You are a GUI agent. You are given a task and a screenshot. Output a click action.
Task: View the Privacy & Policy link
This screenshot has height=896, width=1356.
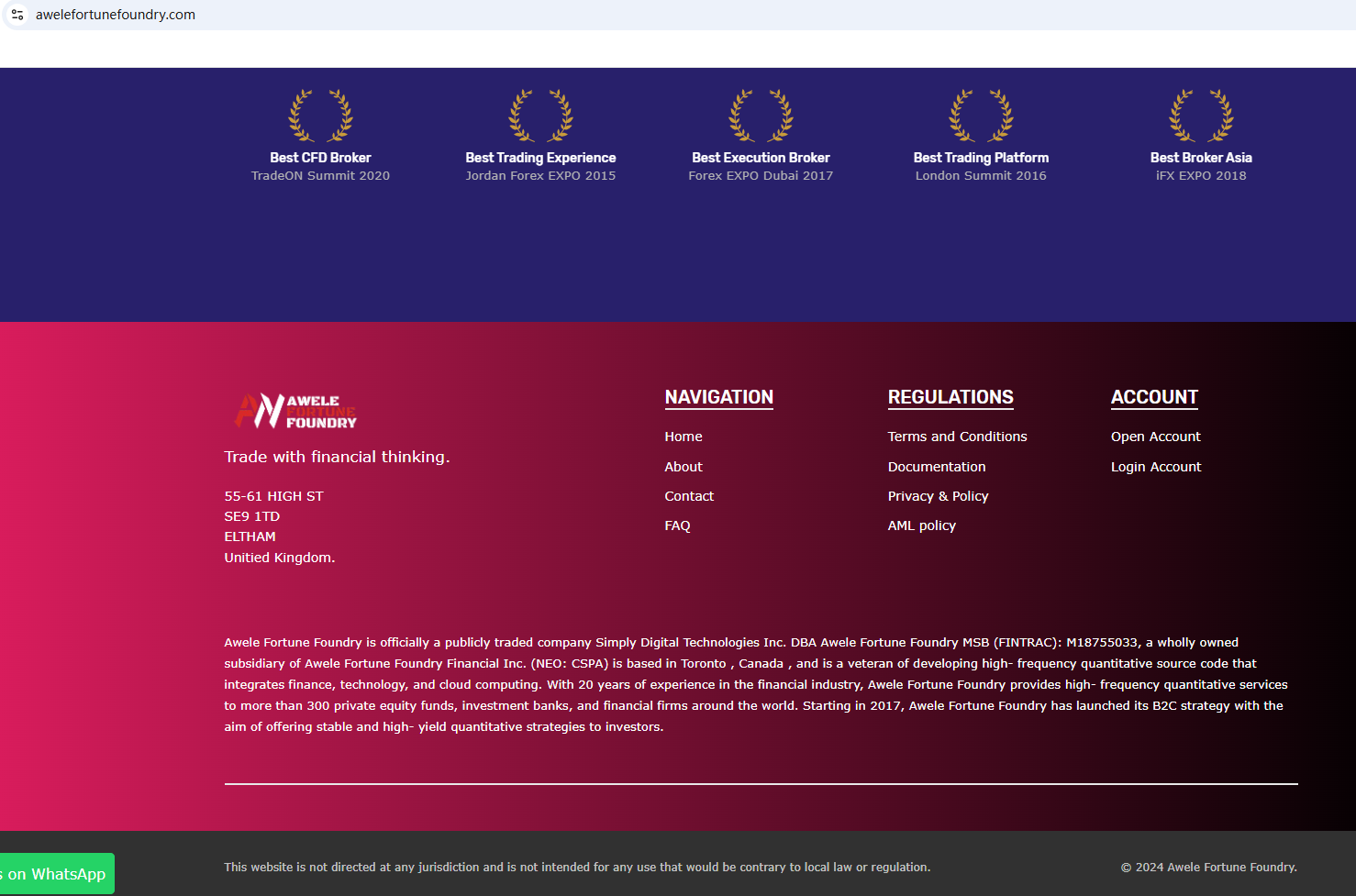point(938,496)
